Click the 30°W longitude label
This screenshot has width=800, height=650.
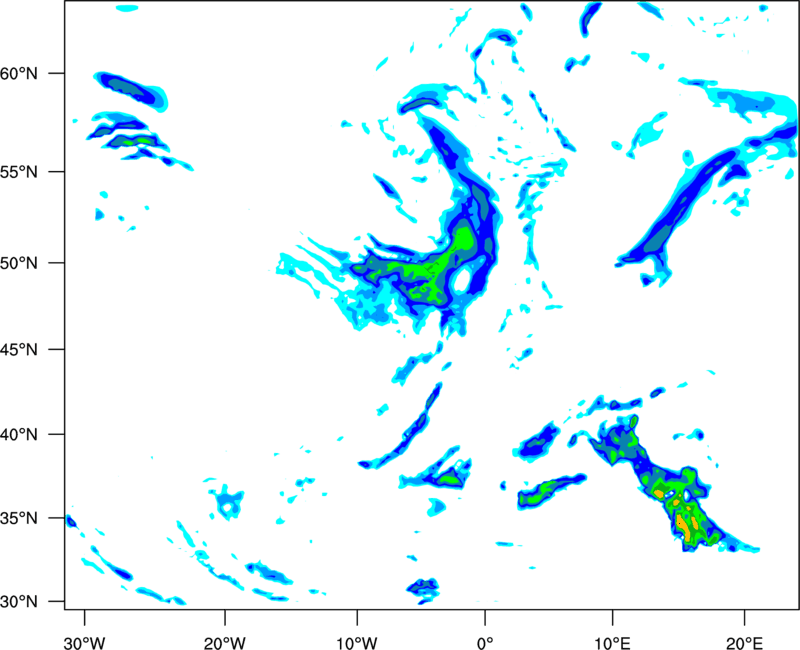click(84, 643)
